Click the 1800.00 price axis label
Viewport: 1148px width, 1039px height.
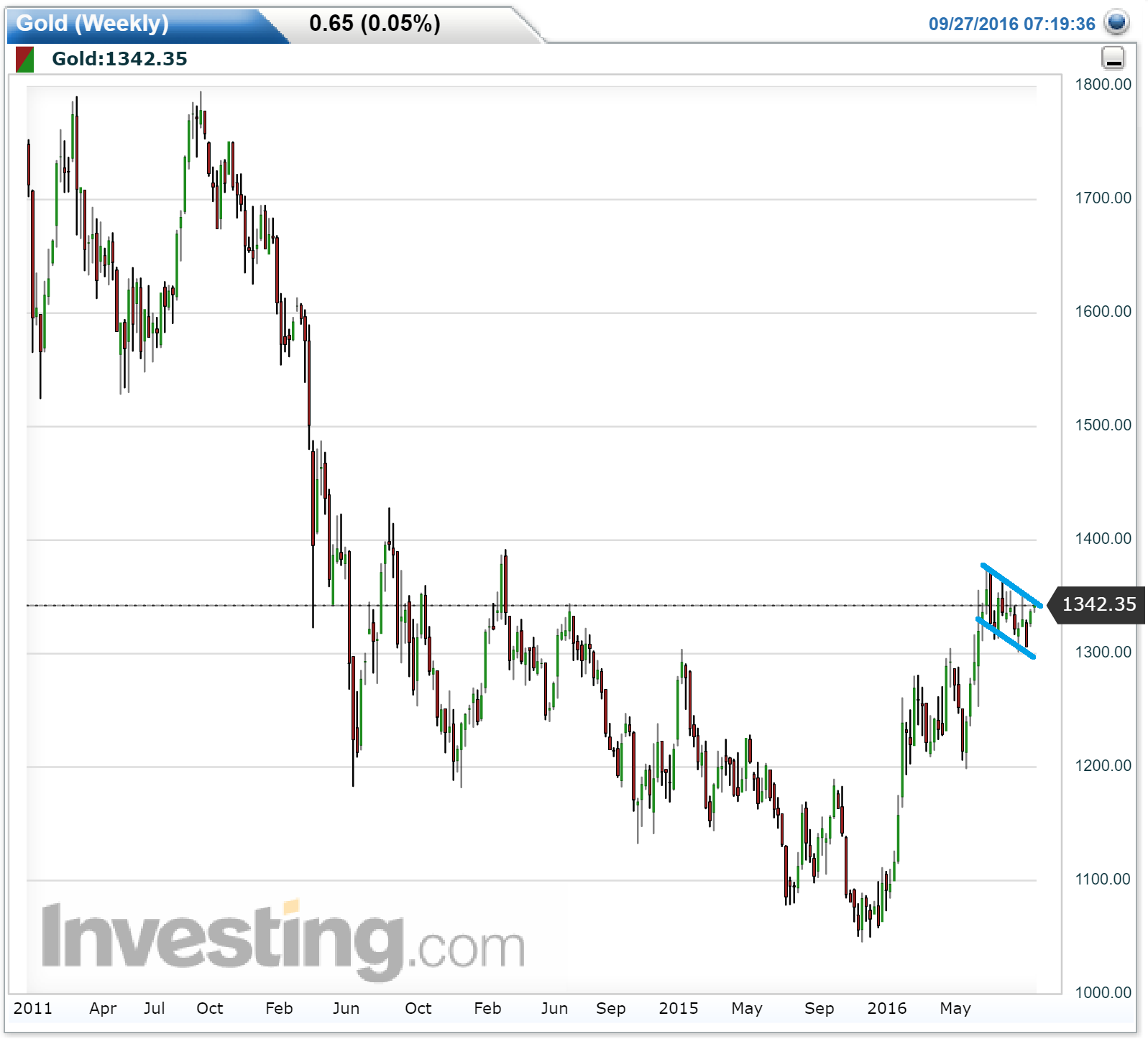pos(1103,84)
